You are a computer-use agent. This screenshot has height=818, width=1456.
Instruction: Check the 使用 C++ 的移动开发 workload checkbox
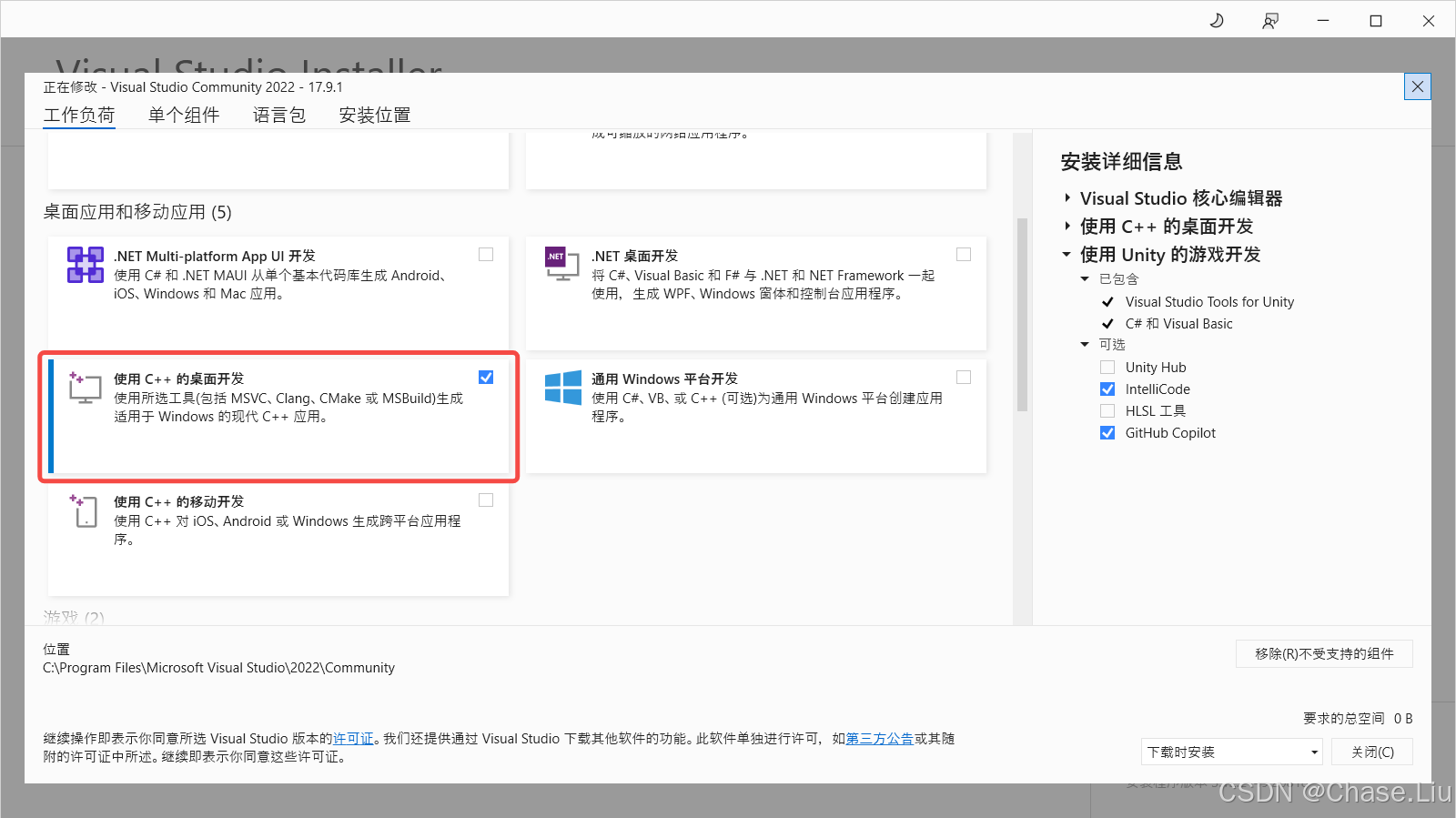486,500
